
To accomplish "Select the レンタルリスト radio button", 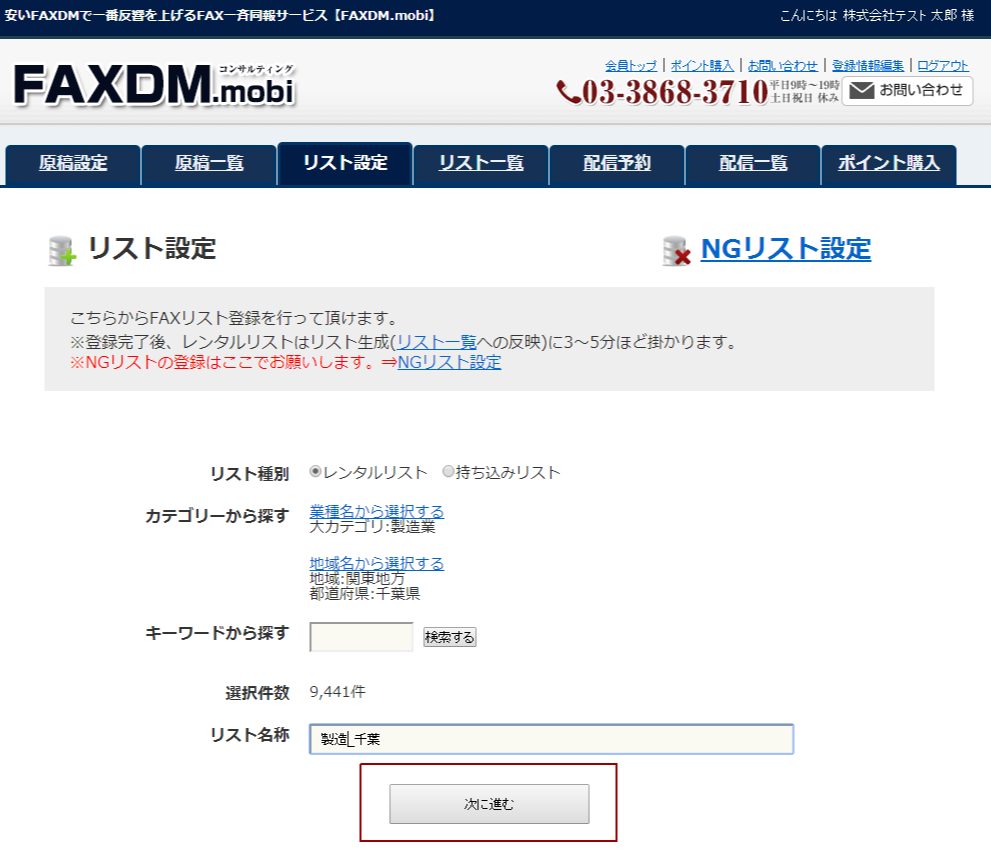I will [x=316, y=472].
